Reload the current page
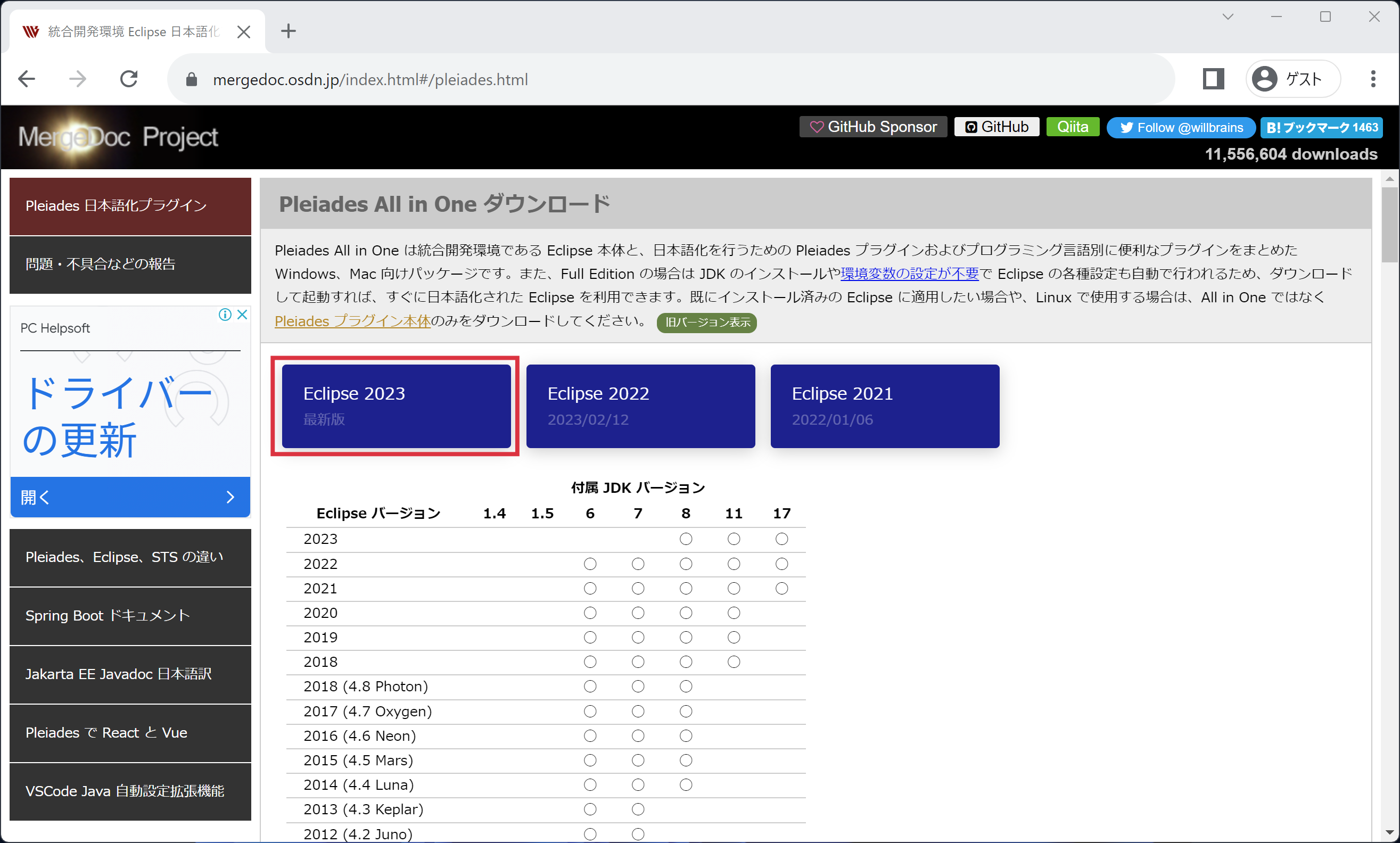The image size is (1400, 843). click(129, 79)
